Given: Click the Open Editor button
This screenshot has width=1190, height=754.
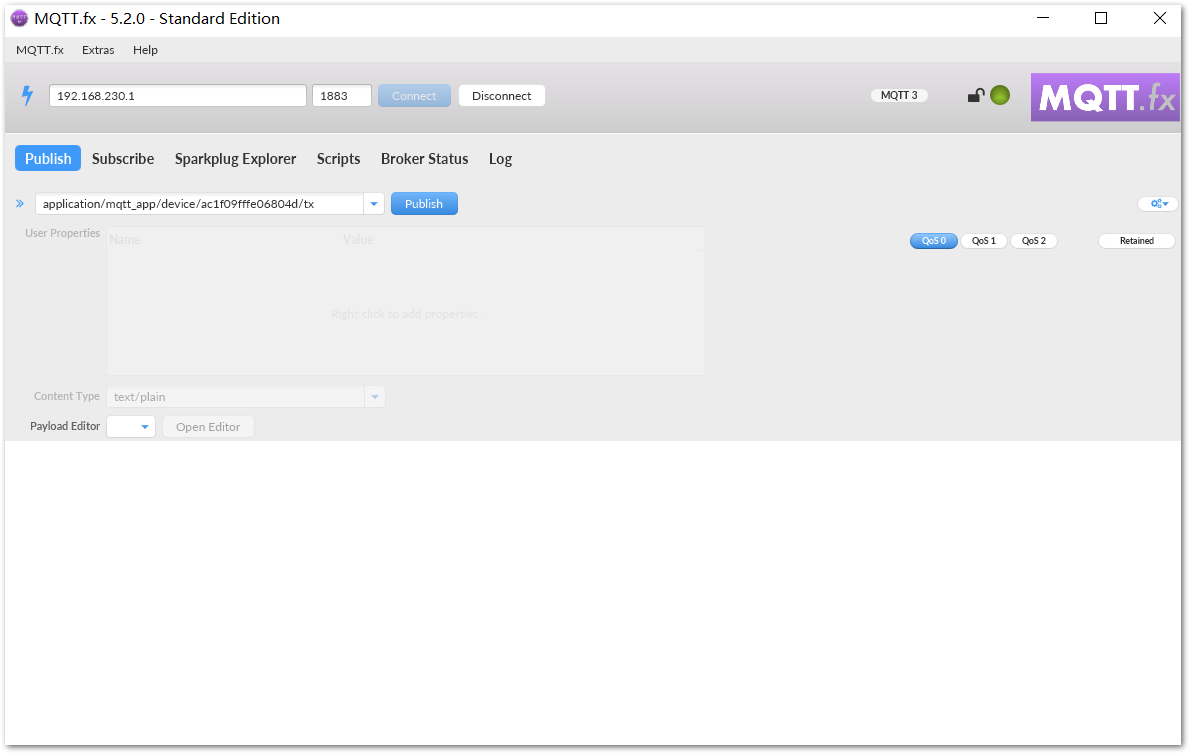Looking at the screenshot, I should (208, 427).
